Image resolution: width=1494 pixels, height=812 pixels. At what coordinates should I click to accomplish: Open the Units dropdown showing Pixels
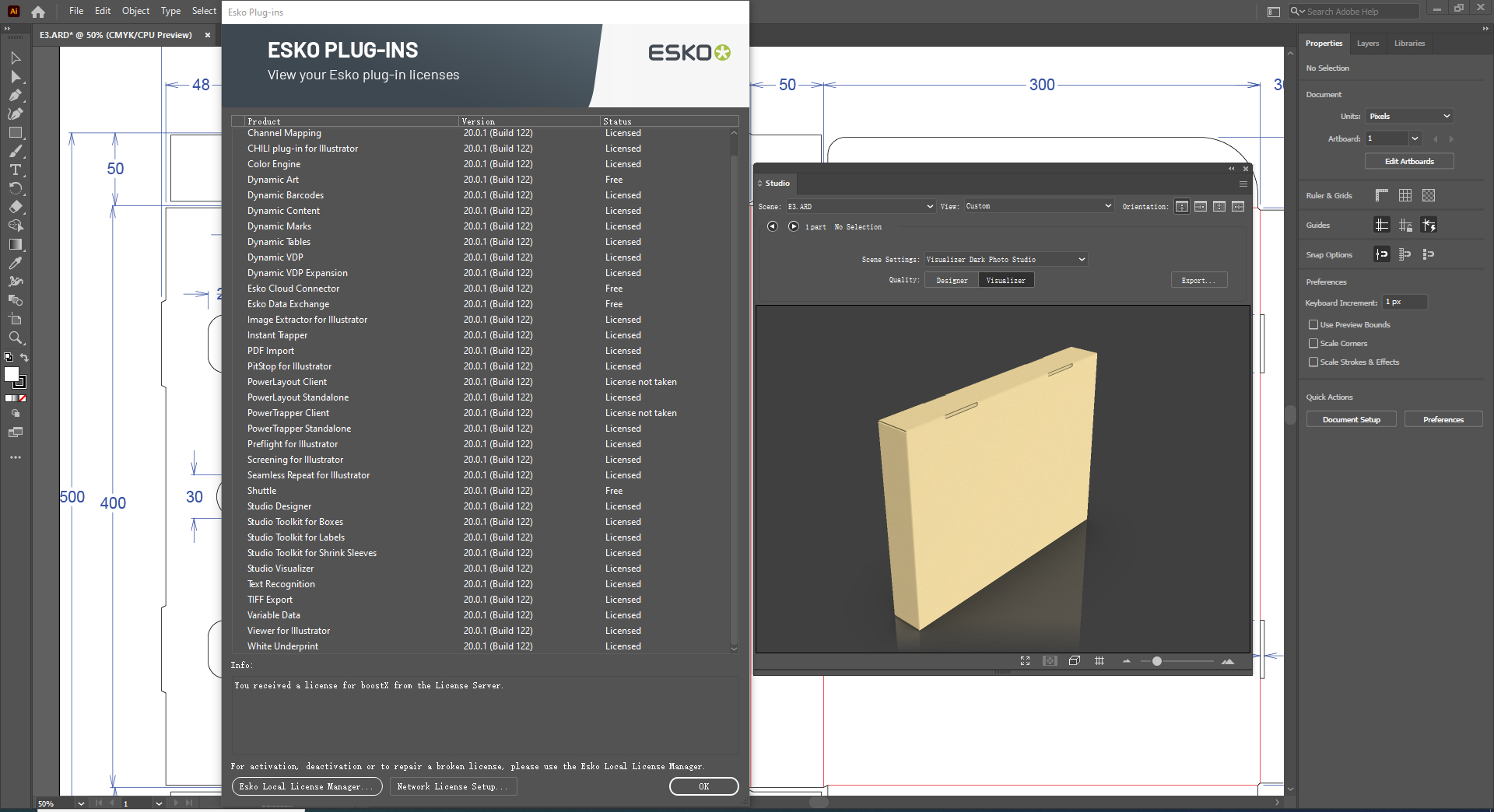(1410, 116)
